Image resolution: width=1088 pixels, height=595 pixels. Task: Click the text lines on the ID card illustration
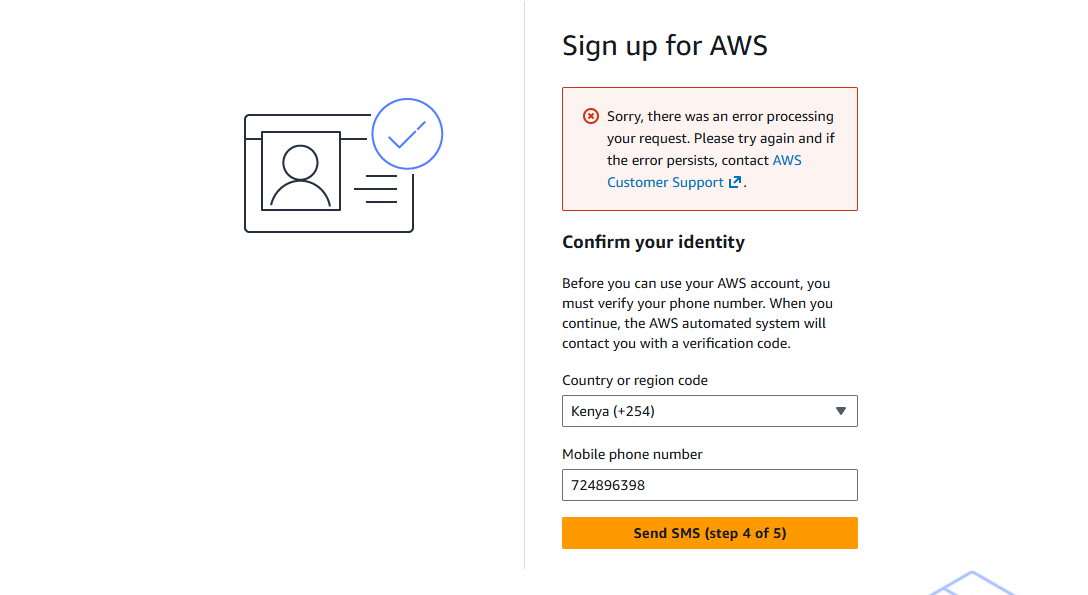[377, 189]
